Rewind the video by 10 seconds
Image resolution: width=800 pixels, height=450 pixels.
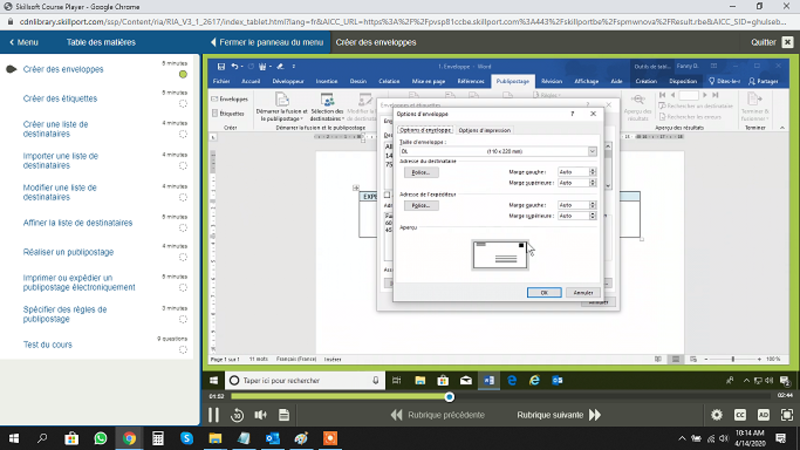coord(237,415)
